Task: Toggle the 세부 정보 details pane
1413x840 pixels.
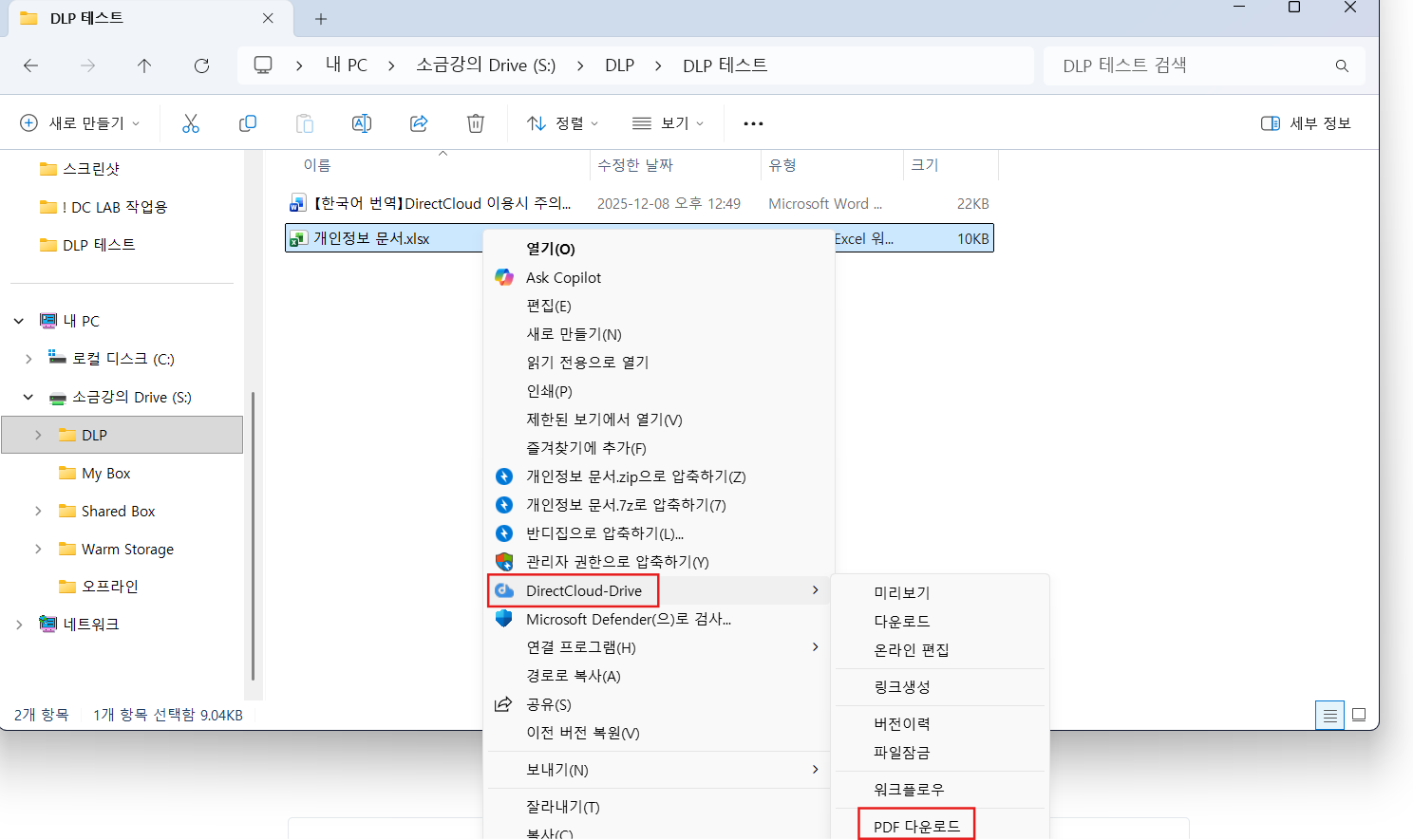Action: tap(1306, 123)
